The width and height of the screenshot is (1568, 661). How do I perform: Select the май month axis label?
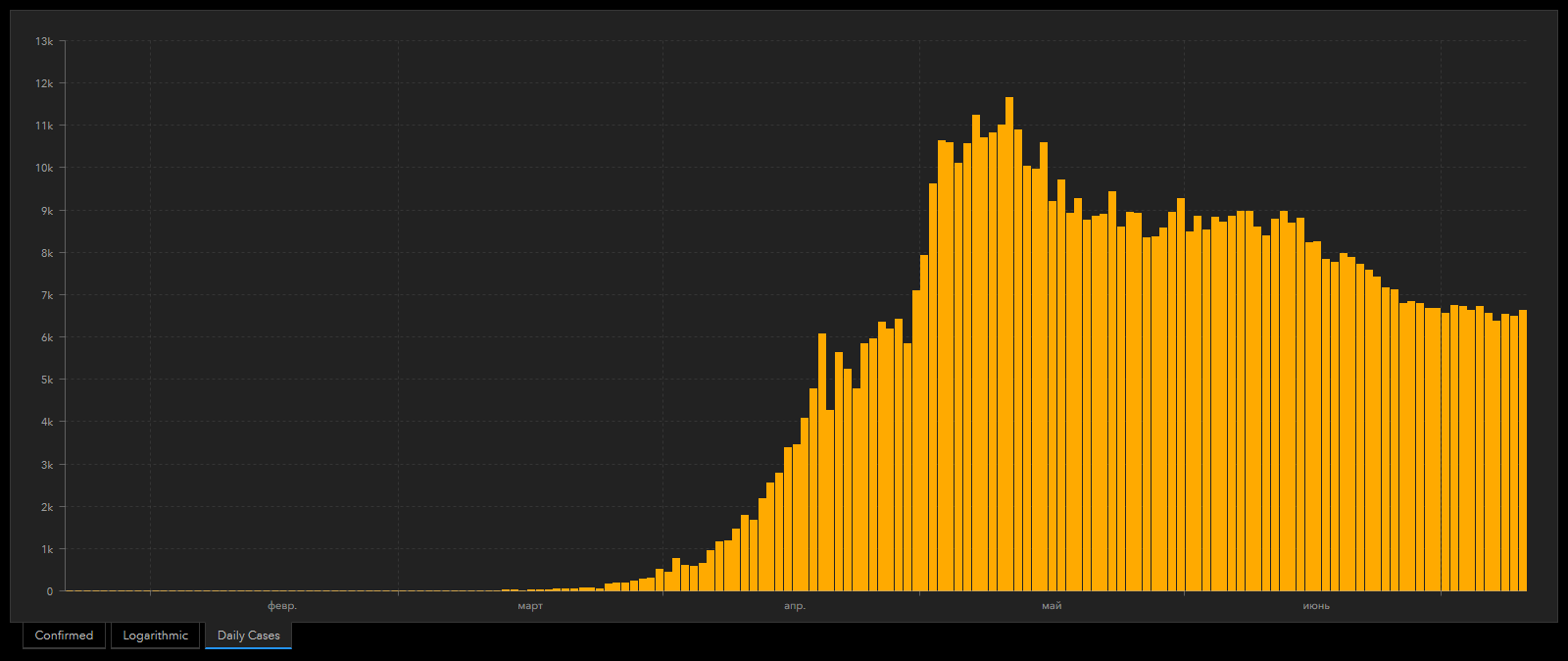(x=1052, y=606)
